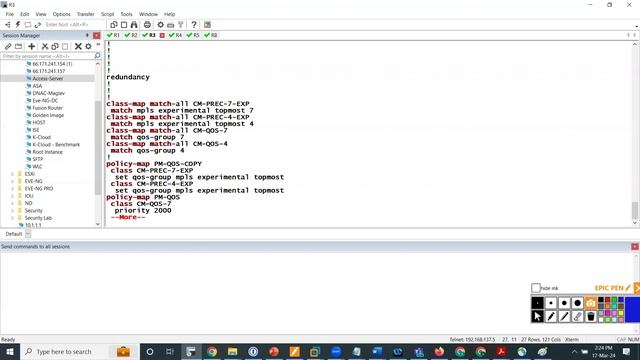Select the Access-Server session
The height and width of the screenshot is (360, 640).
(48, 78)
